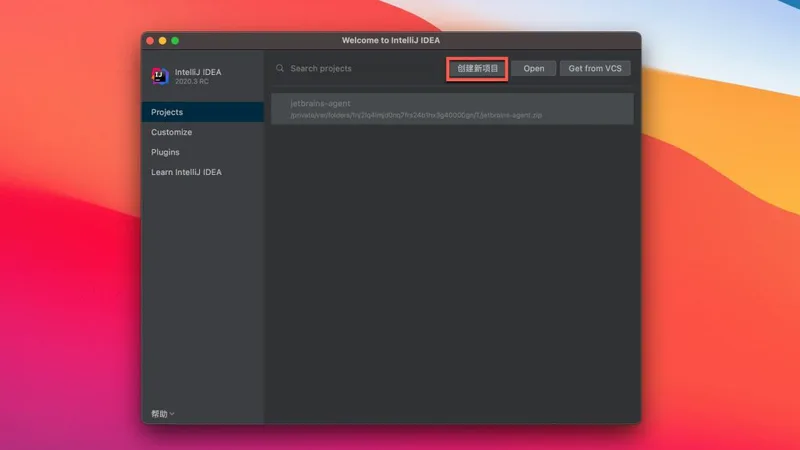Minimize the window using the yellow button
The height and width of the screenshot is (450, 800).
pos(163,41)
